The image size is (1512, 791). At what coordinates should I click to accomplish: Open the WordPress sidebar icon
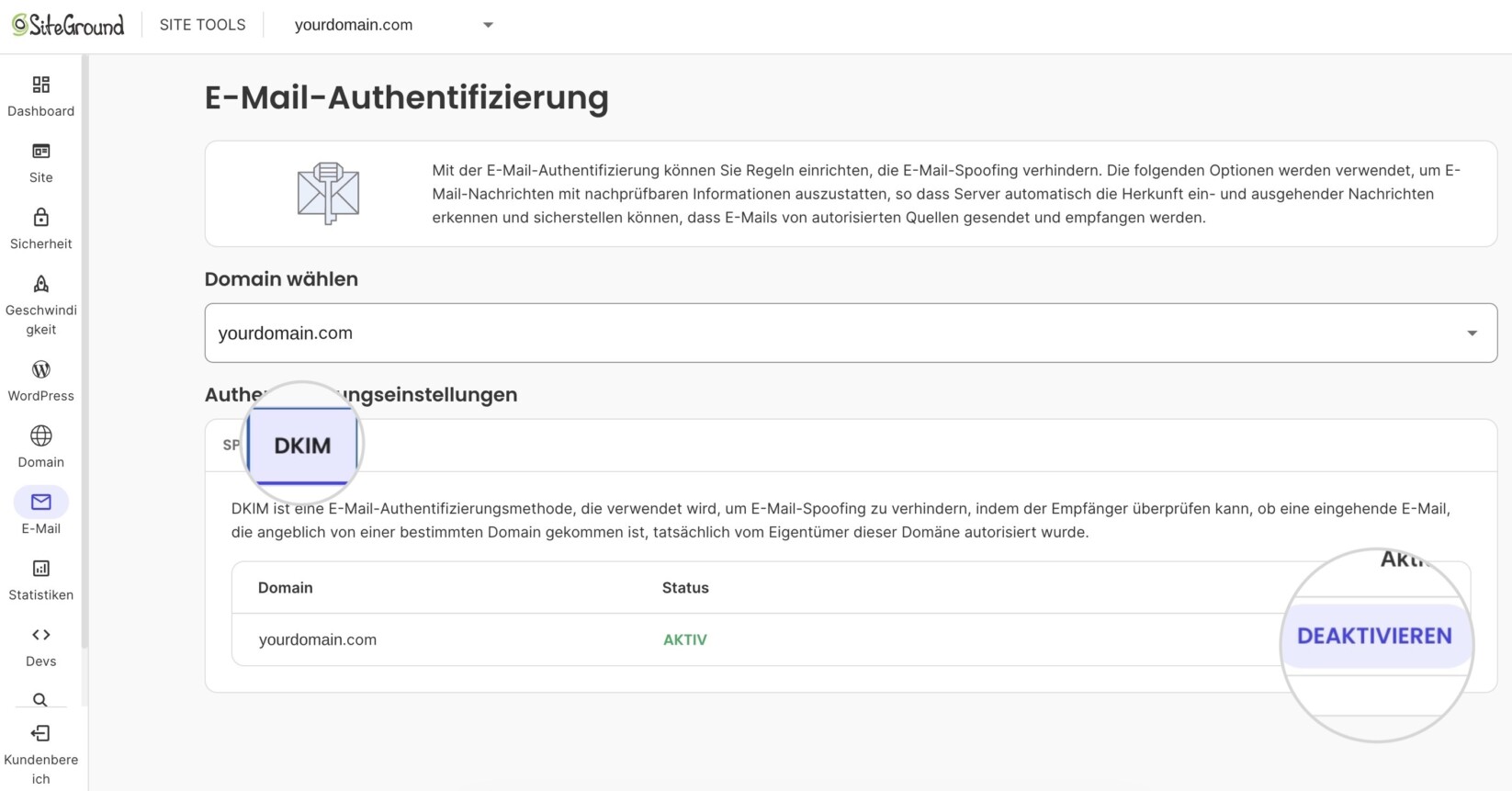coord(40,369)
